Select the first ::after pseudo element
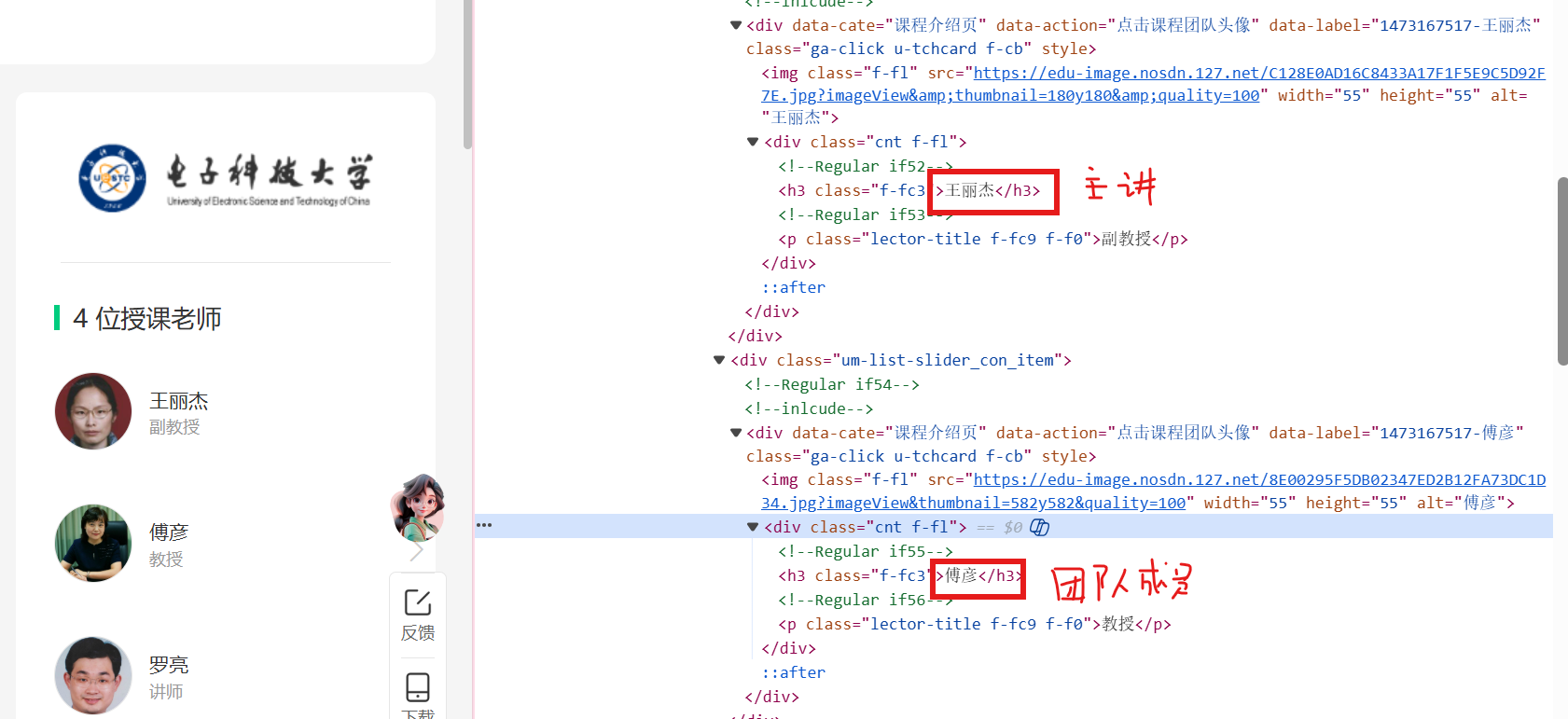Image resolution: width=1568 pixels, height=719 pixels. point(793,287)
